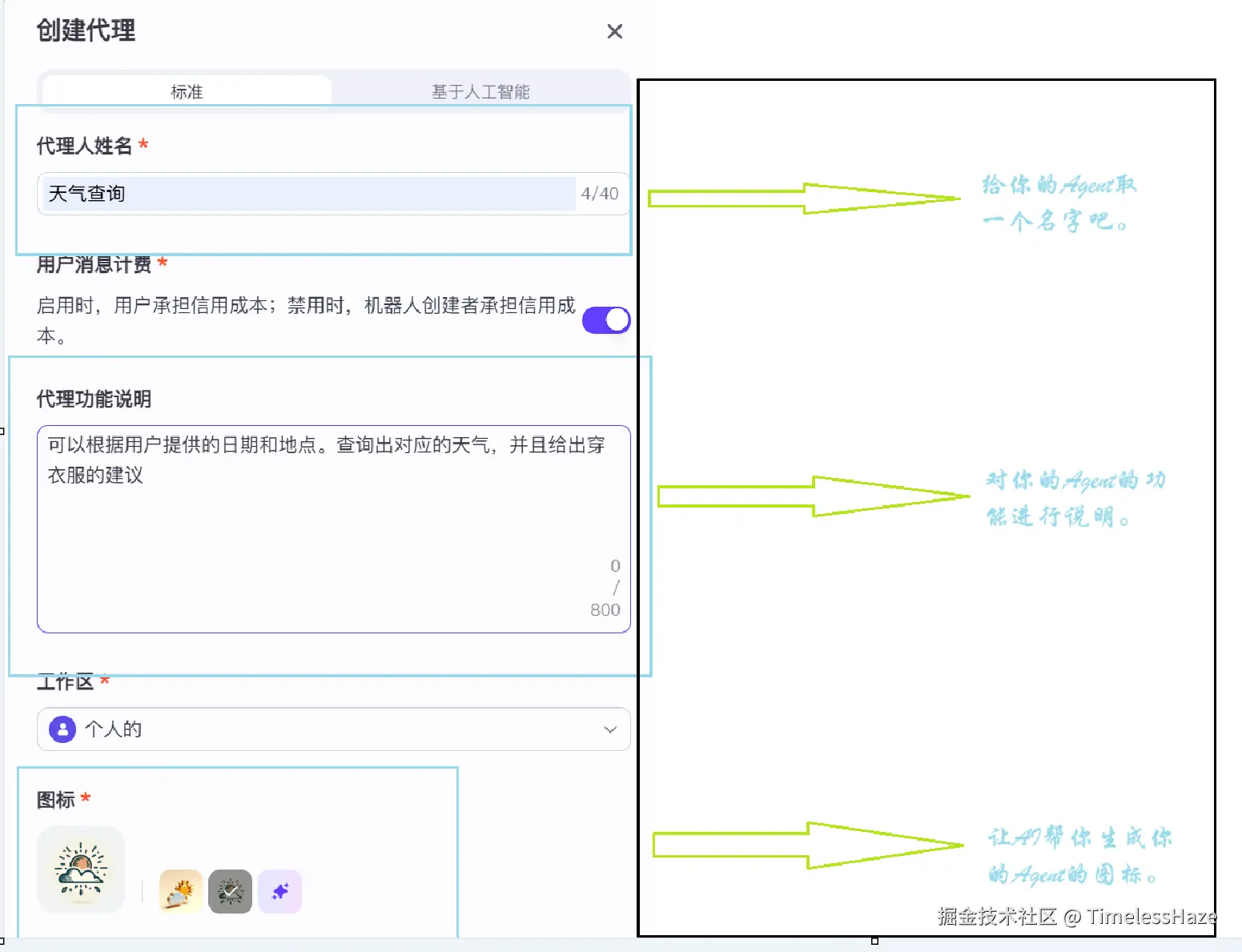Click the large weather icon preview

(x=81, y=870)
